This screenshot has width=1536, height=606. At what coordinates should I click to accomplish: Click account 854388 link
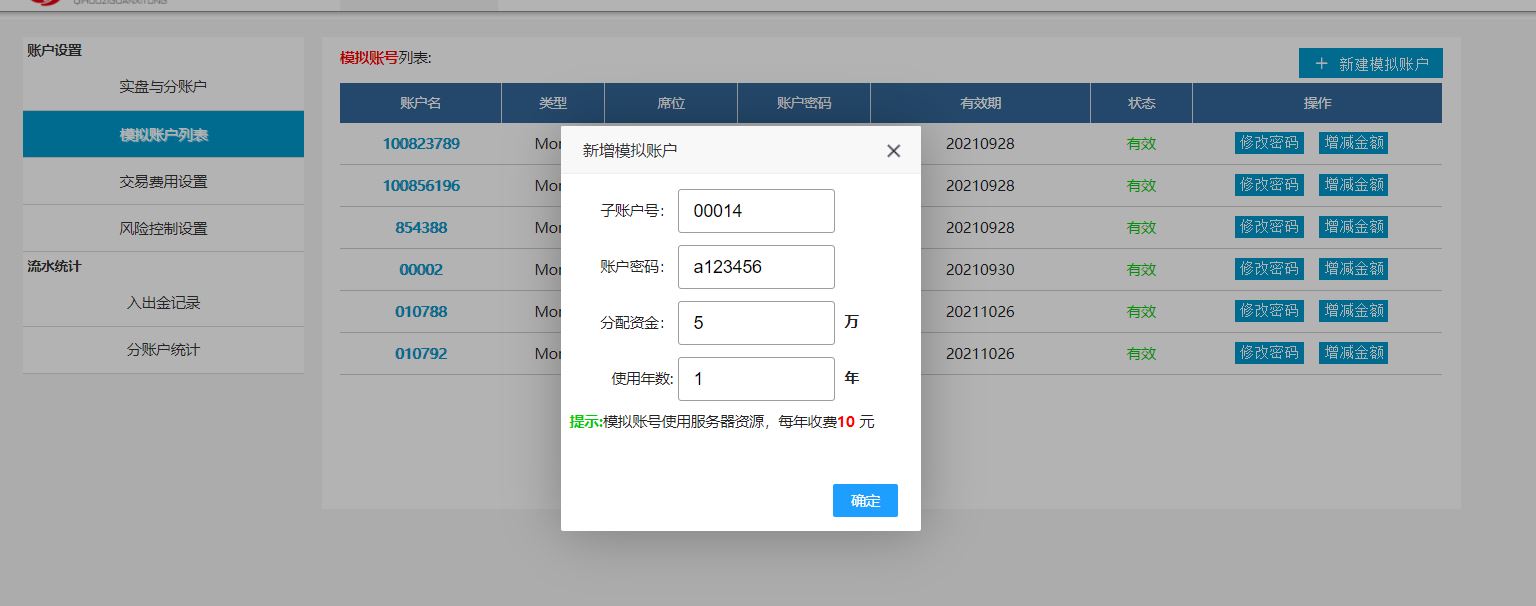point(421,227)
